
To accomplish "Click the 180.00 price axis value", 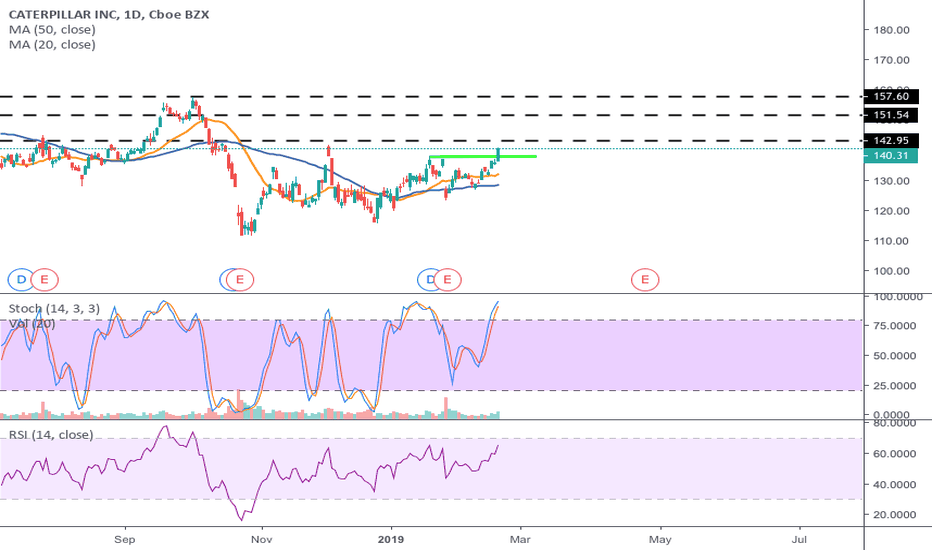I will (x=891, y=30).
